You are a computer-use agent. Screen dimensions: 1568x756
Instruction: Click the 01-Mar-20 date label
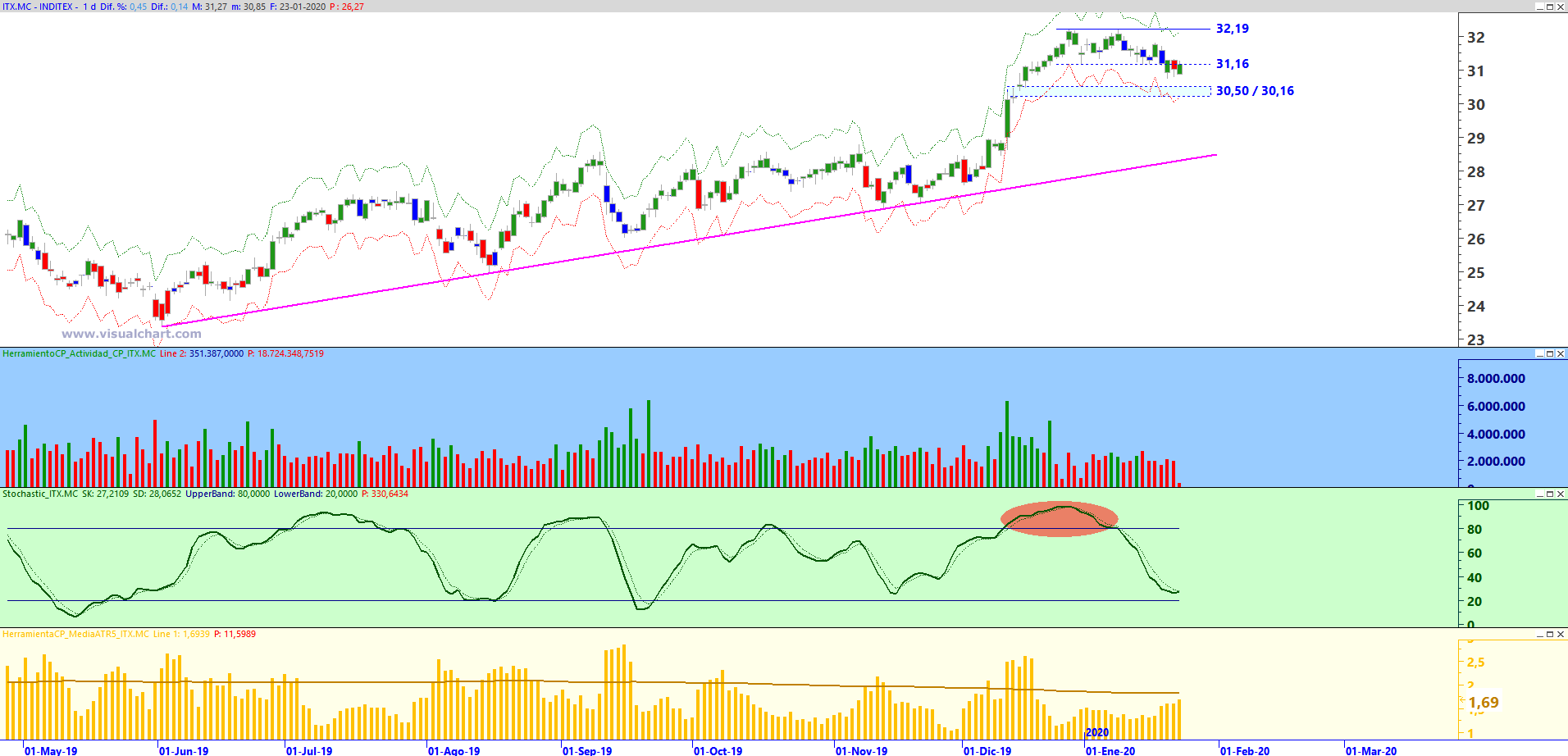pos(1371,750)
